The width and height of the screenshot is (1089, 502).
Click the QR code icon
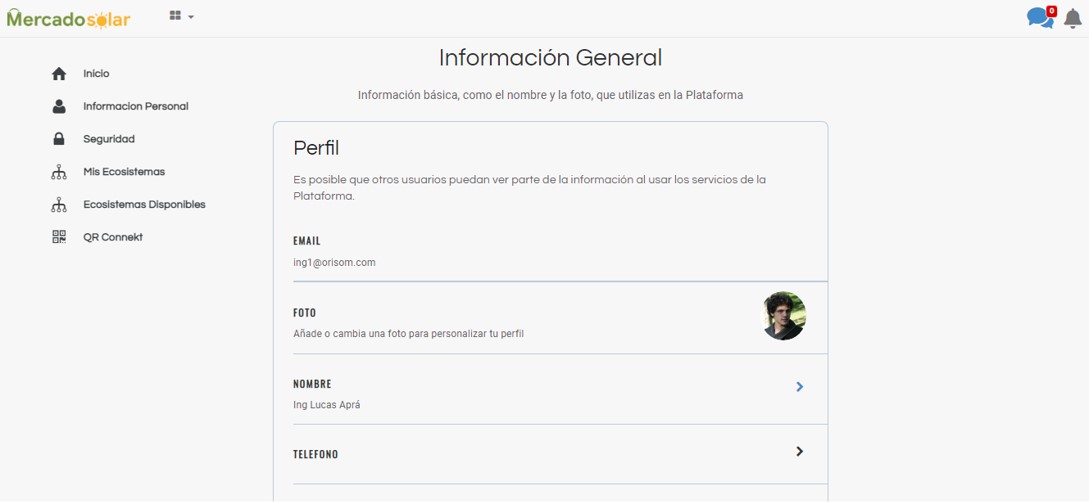[x=59, y=237]
